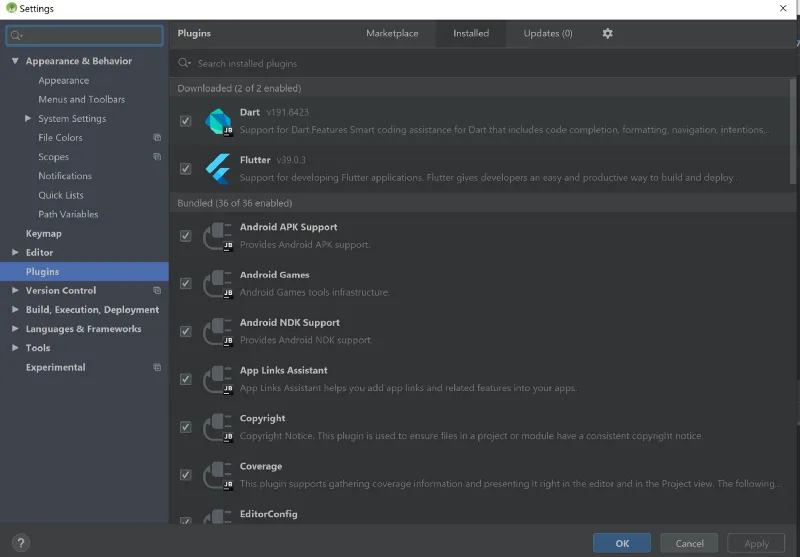Expand Build, Execution, Deployment node
This screenshot has height=557, width=800.
(x=15, y=310)
